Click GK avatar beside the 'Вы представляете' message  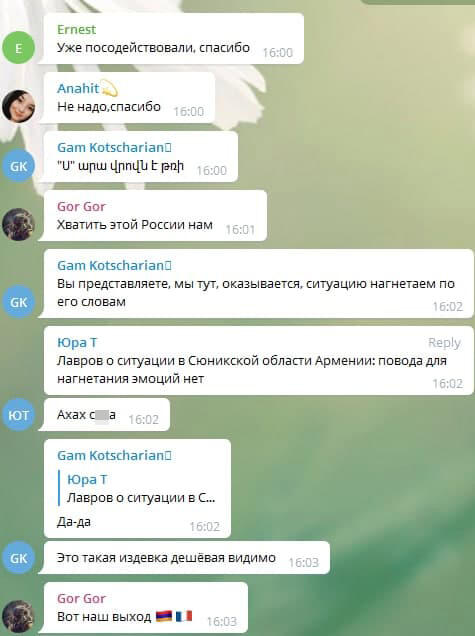click(x=19, y=302)
